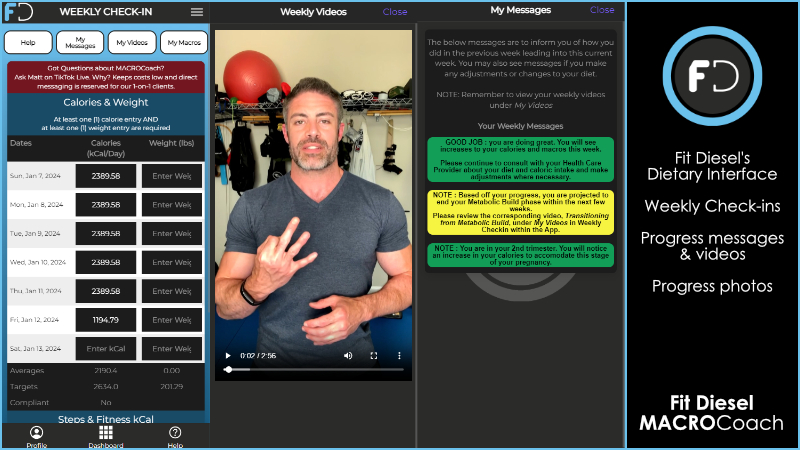Click the Help button at top

pyautogui.click(x=28, y=42)
